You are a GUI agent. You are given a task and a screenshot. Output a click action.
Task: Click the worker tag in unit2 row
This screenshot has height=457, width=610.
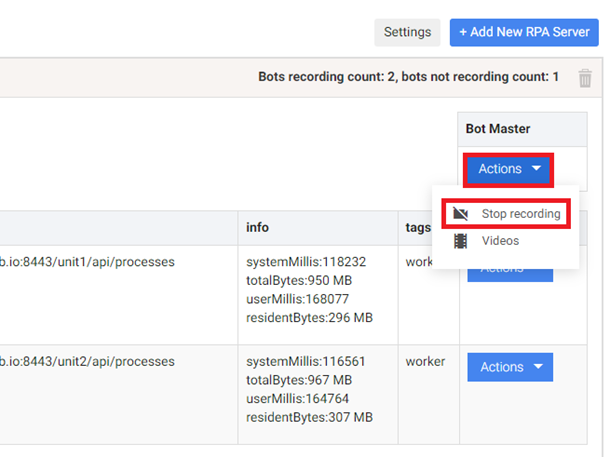pyautogui.click(x=425, y=361)
